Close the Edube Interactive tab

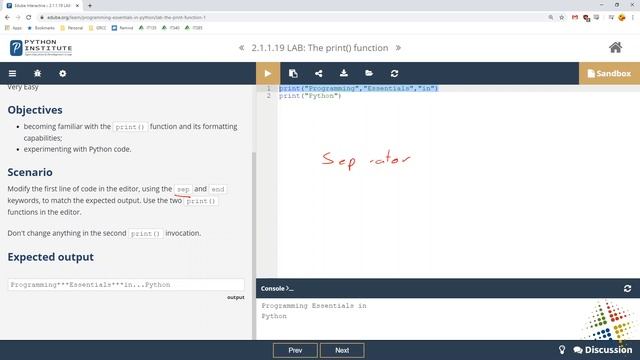77,6
